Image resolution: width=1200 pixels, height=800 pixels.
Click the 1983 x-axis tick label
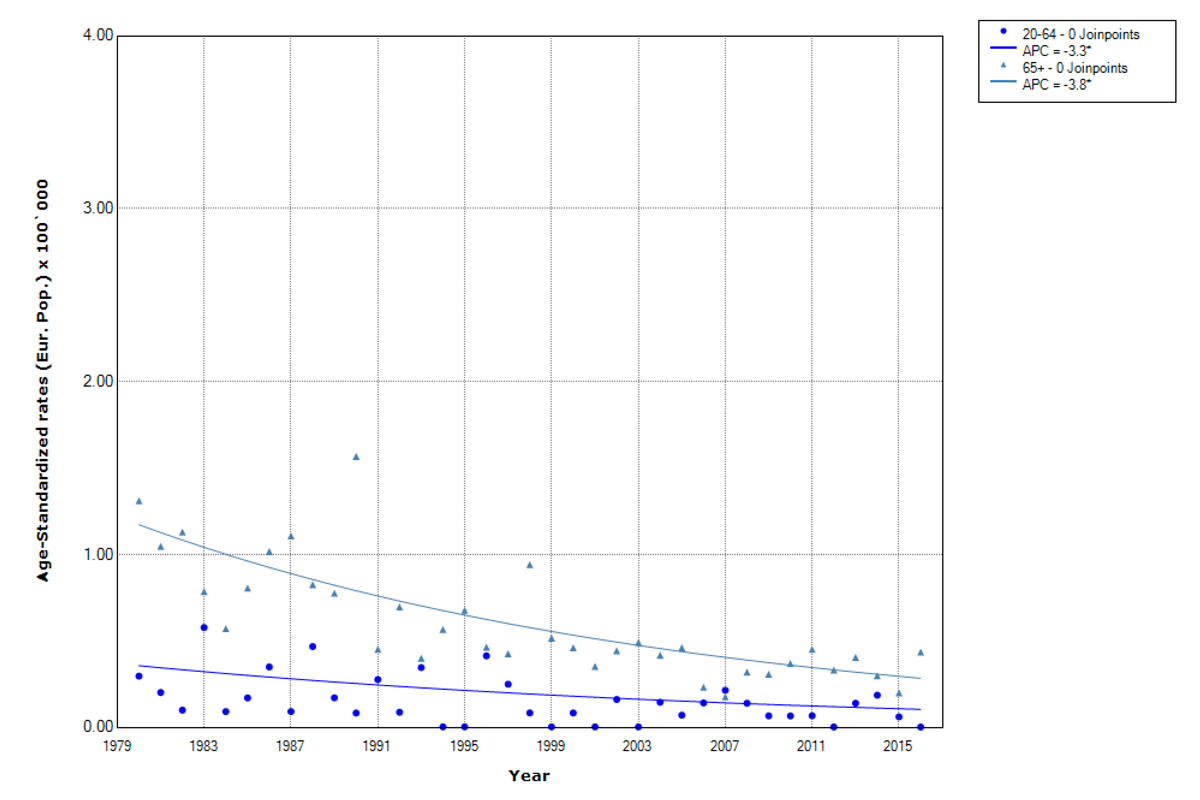(204, 746)
